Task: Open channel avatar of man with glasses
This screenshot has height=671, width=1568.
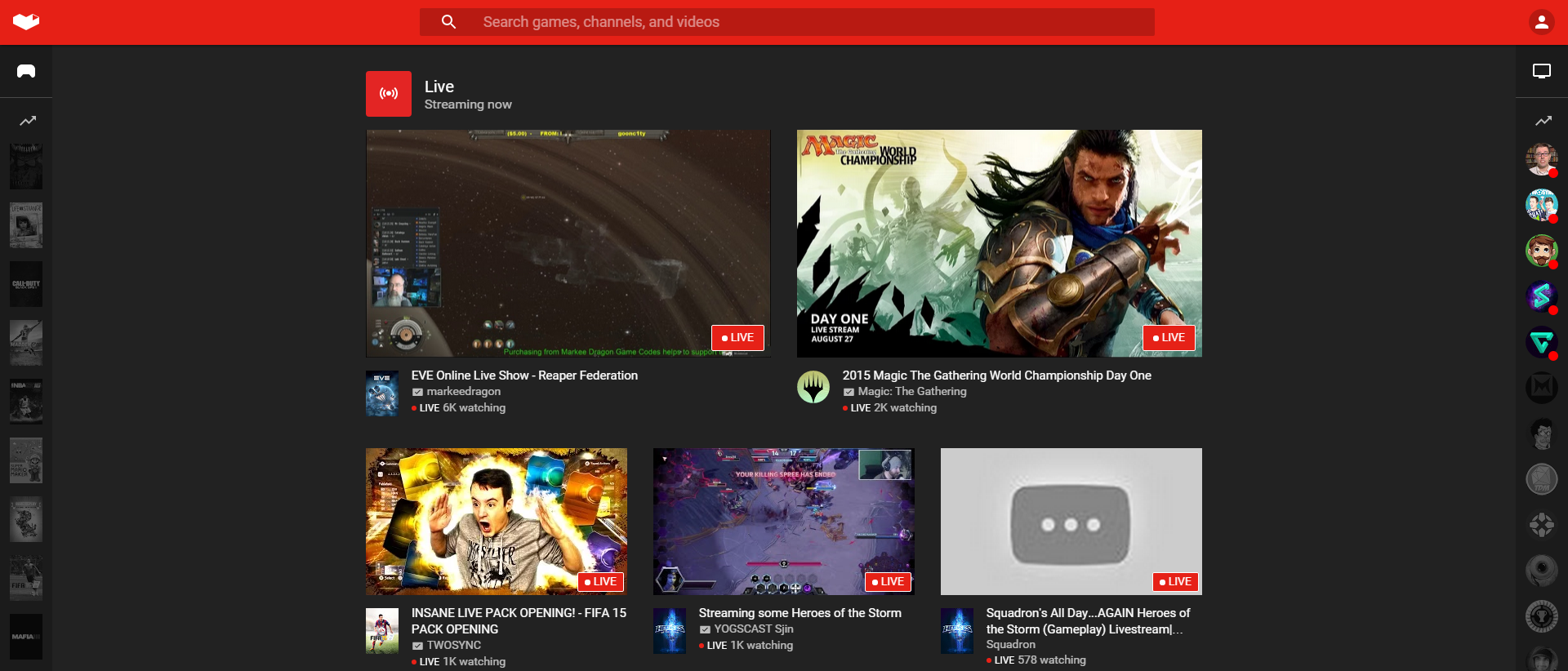Action: click(1542, 159)
